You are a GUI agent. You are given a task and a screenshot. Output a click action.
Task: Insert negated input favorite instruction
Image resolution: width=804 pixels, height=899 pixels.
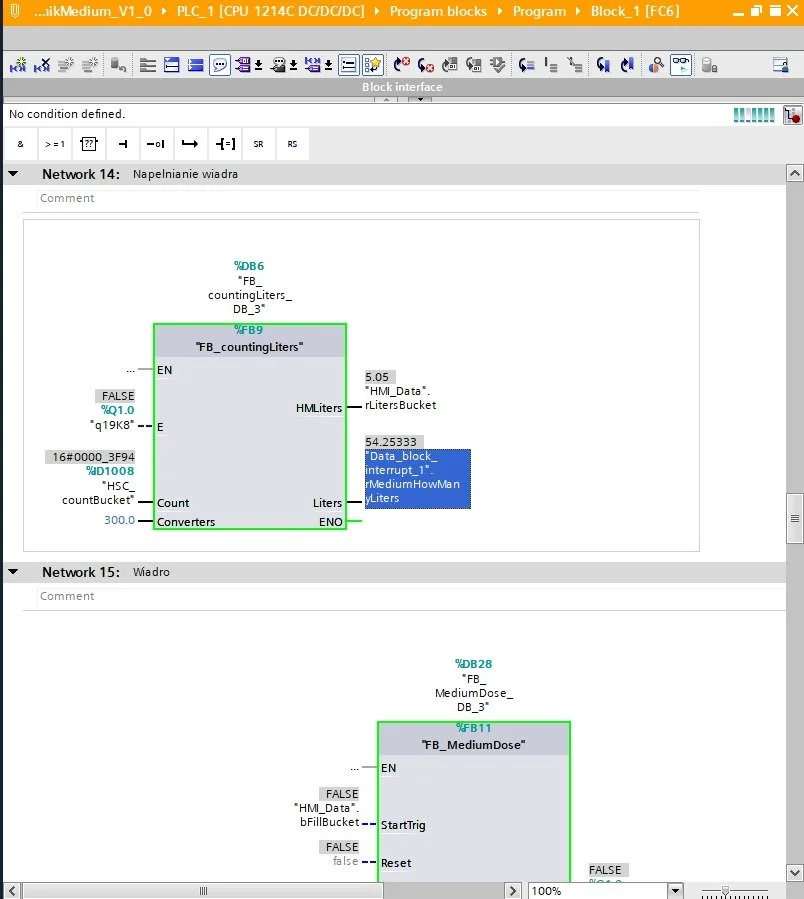pyautogui.click(x=156, y=144)
